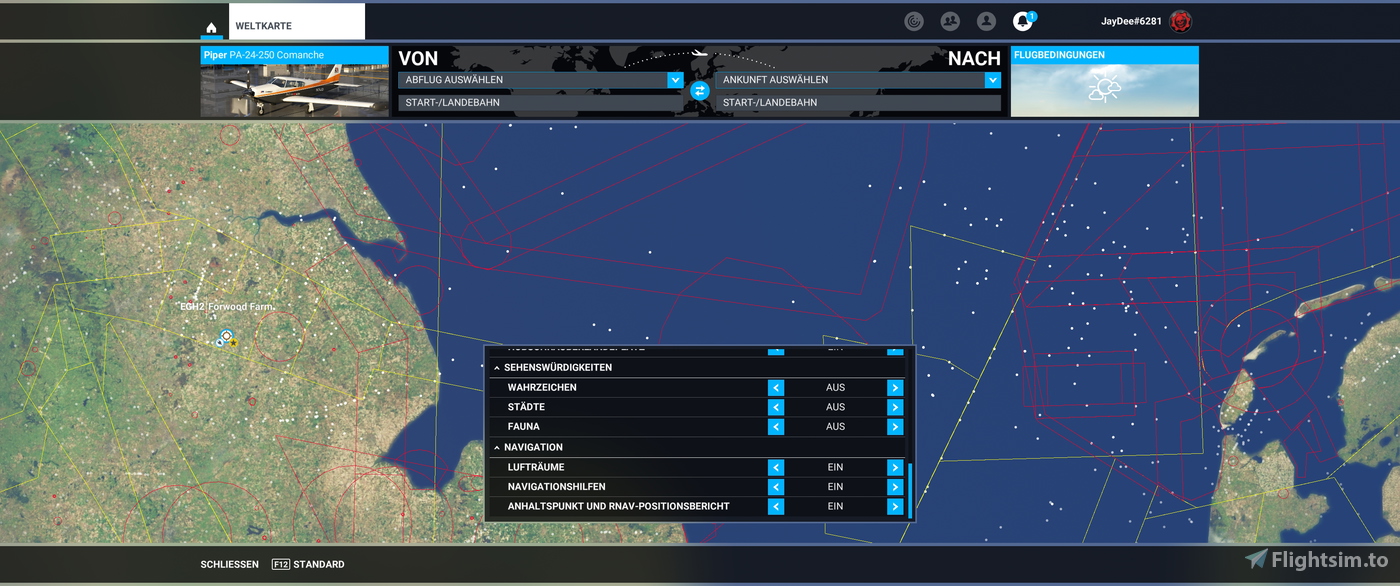Go to the home screen icon
The image size is (1400, 586).
[x=211, y=28]
